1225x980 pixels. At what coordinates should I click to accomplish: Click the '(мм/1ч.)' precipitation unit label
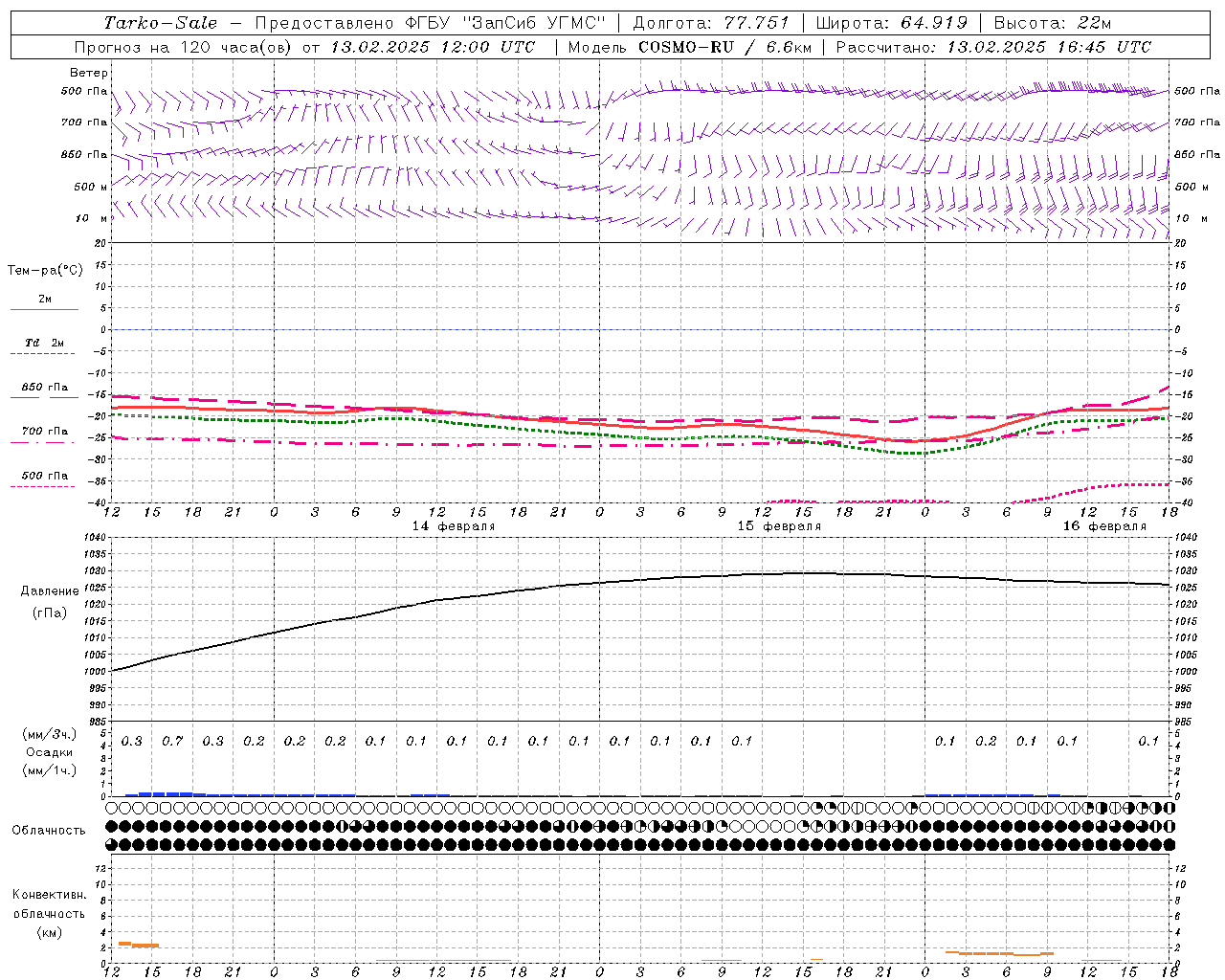50,770
